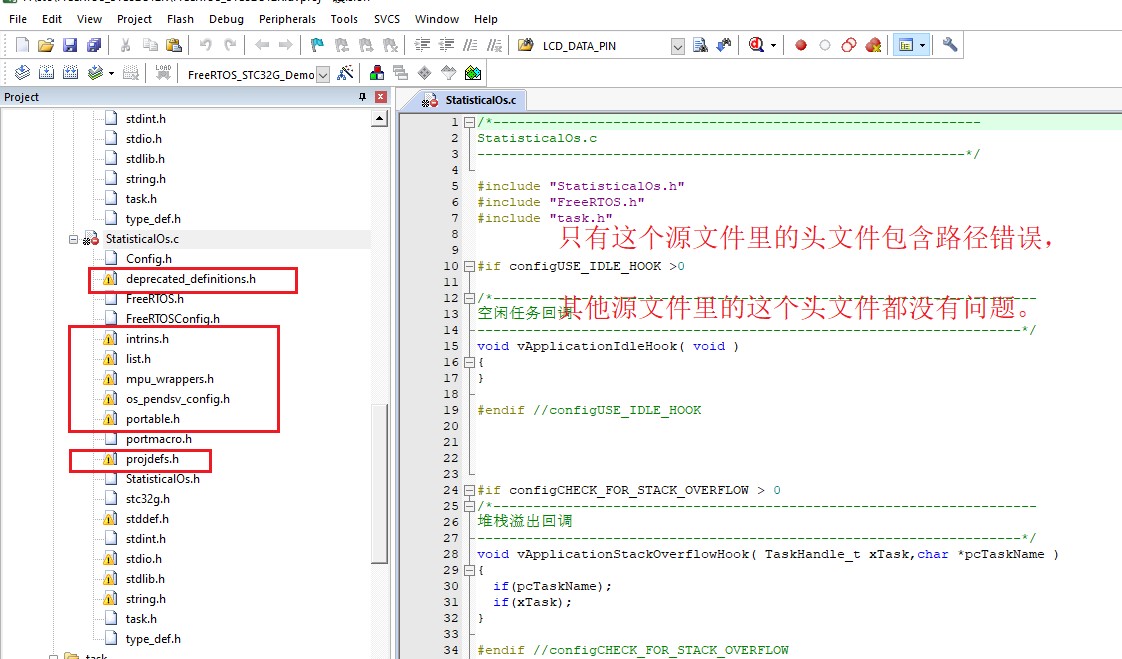The width and height of the screenshot is (1122, 659).
Task: Select FreeRTOSConfig.h in the project tree
Action: 172,319
